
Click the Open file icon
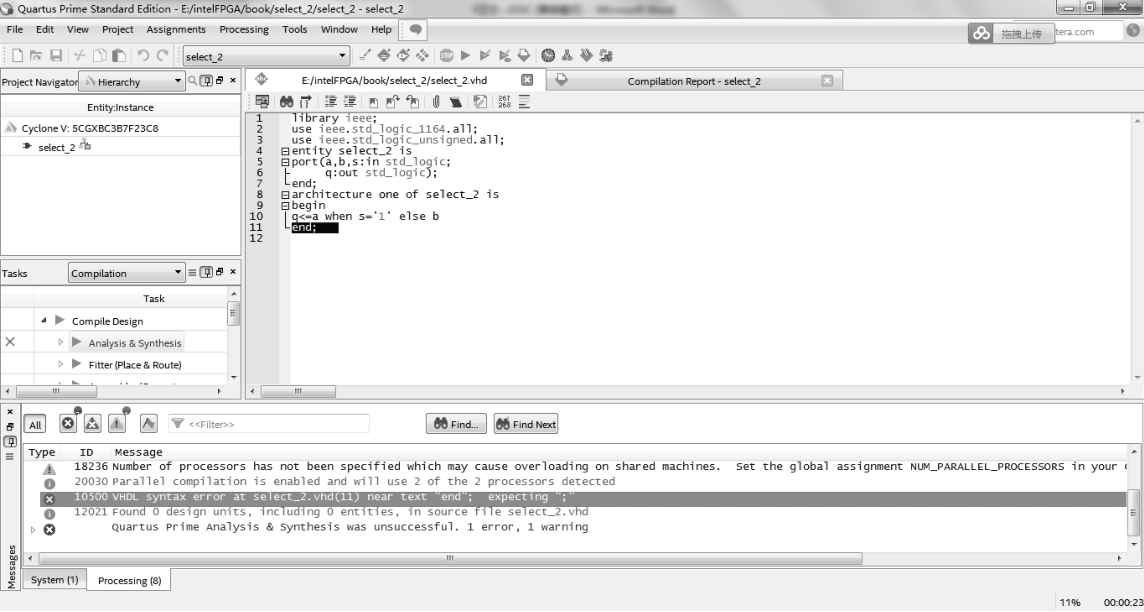pyautogui.click(x=36, y=55)
